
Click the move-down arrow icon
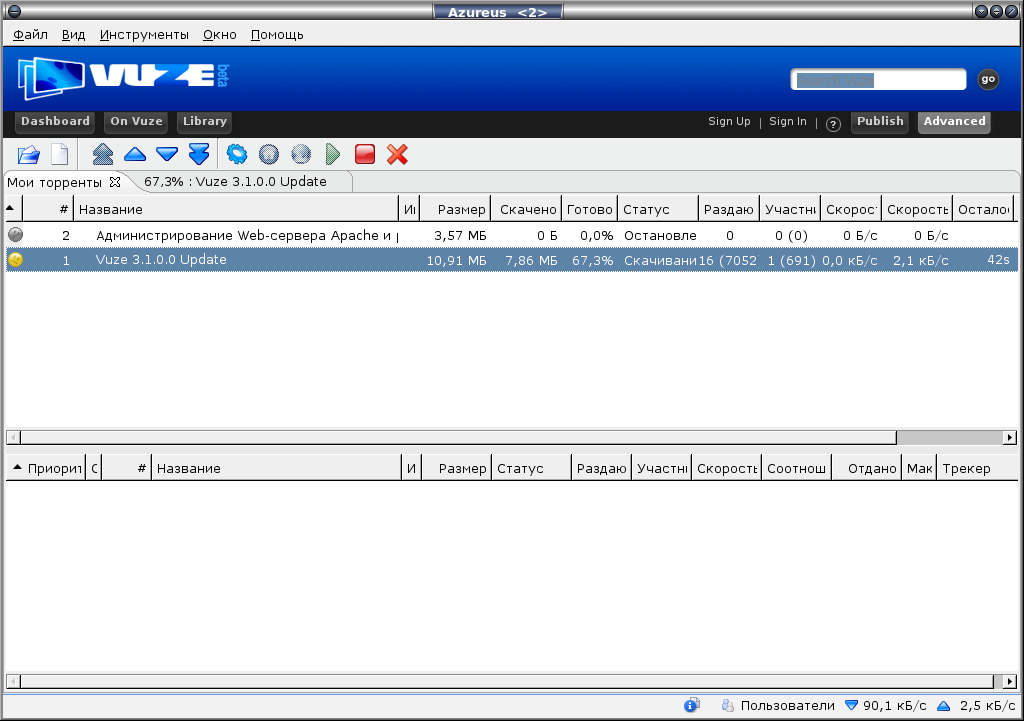pyautogui.click(x=166, y=154)
